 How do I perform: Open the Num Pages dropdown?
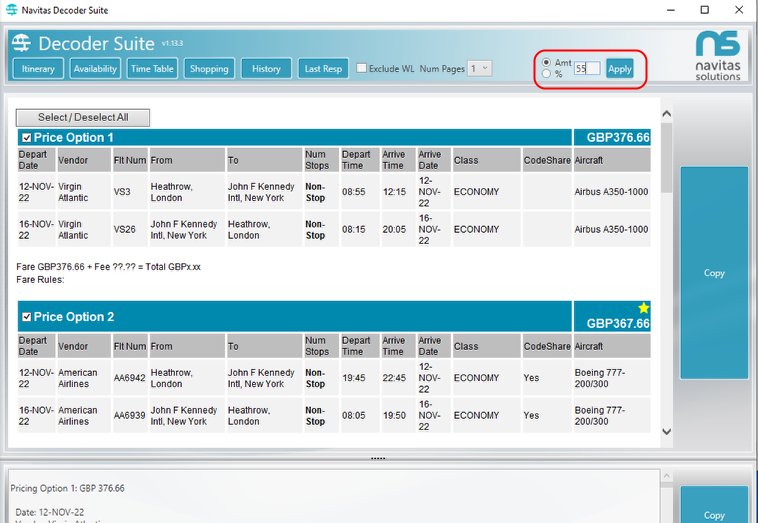pyautogui.click(x=480, y=68)
